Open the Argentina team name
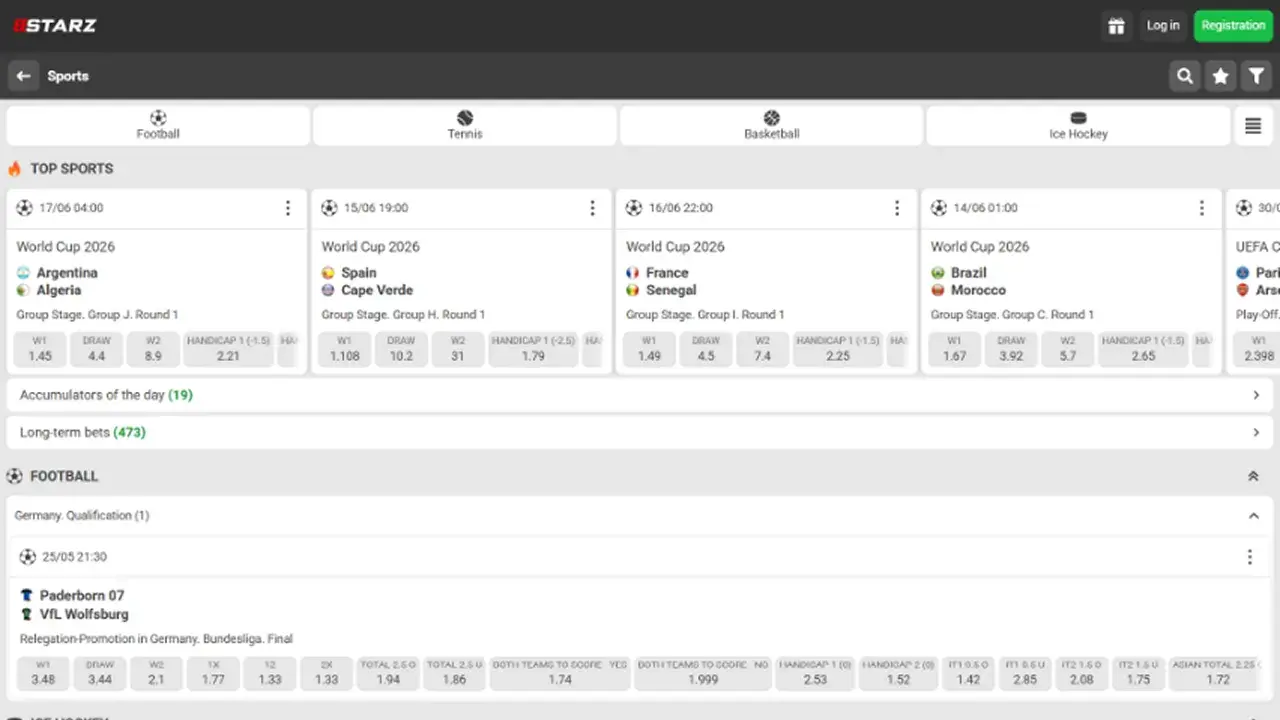The height and width of the screenshot is (720, 1280). [67, 273]
